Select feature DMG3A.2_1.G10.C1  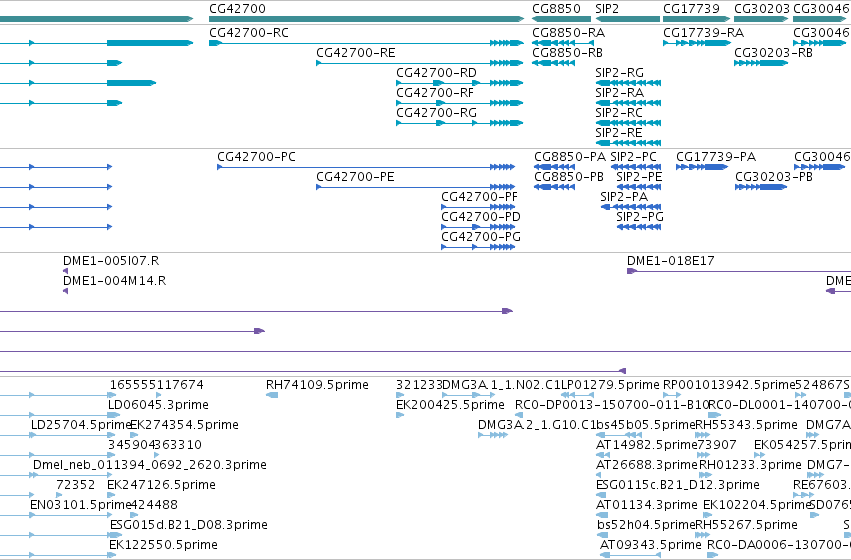[x=493, y=435]
